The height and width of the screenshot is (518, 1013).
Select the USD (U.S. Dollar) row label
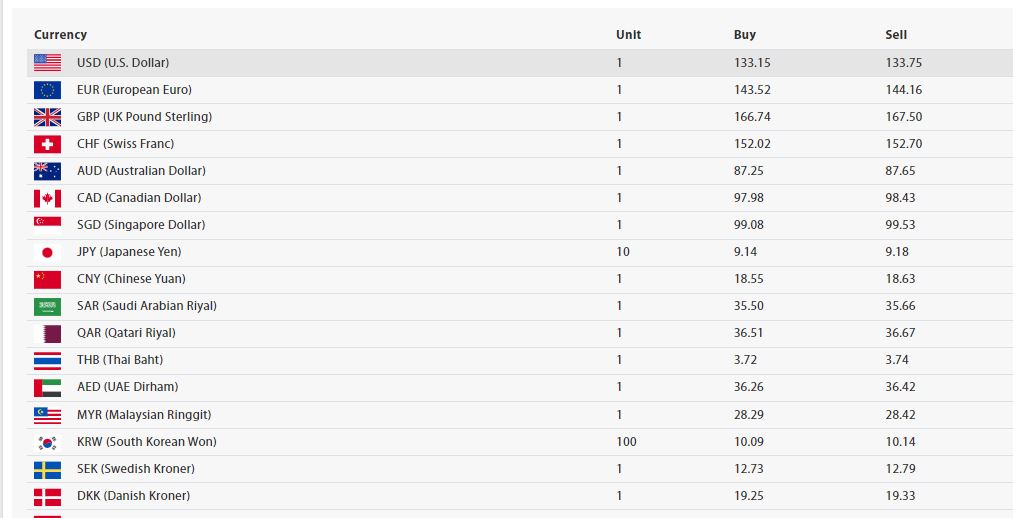tap(123, 63)
